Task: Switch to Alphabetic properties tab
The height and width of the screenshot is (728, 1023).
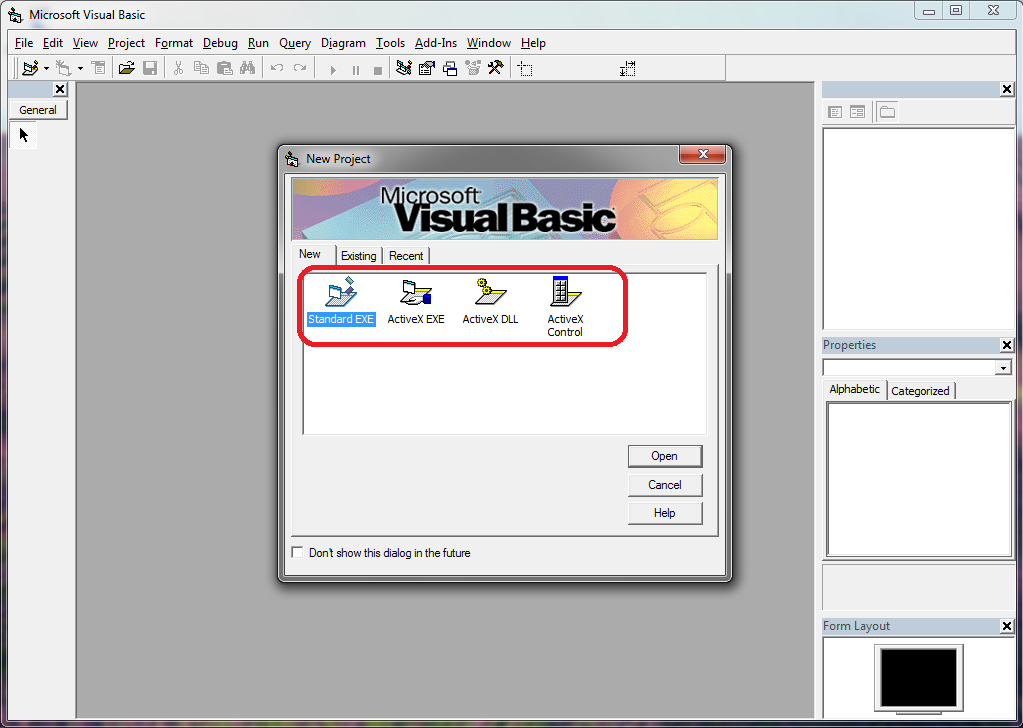Action: coord(854,389)
